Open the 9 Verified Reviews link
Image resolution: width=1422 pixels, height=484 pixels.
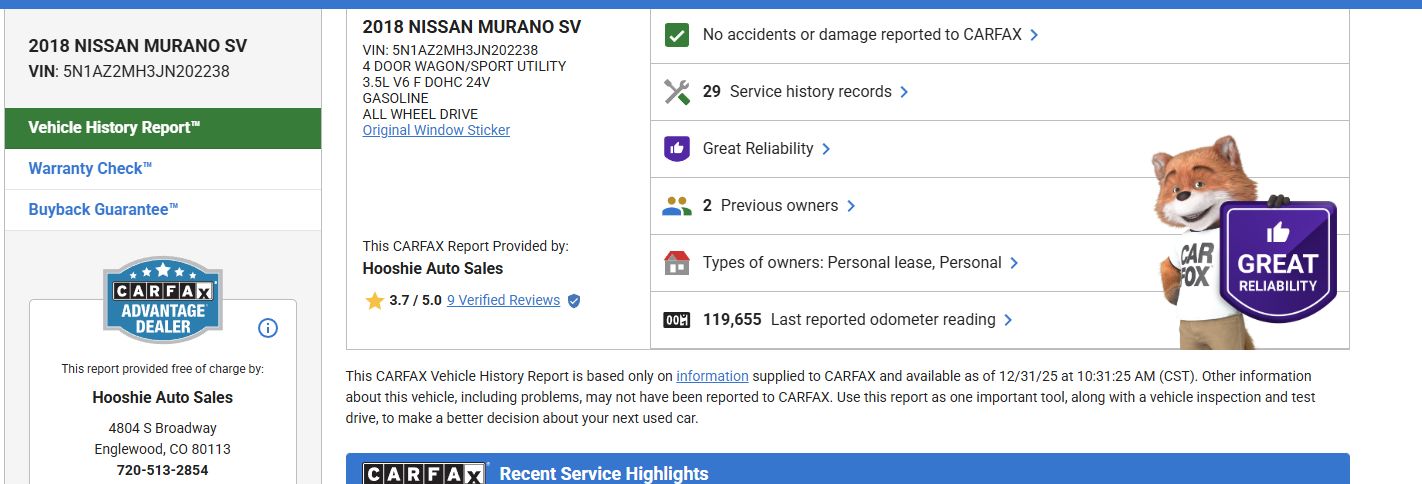coord(503,301)
